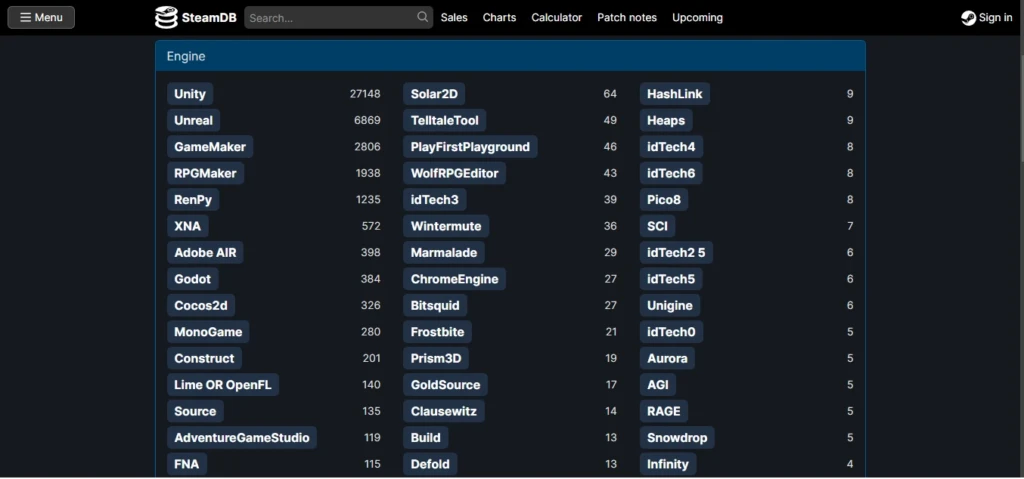Choose the Pico8 engine tag
Image resolution: width=1024 pixels, height=479 pixels.
664,199
